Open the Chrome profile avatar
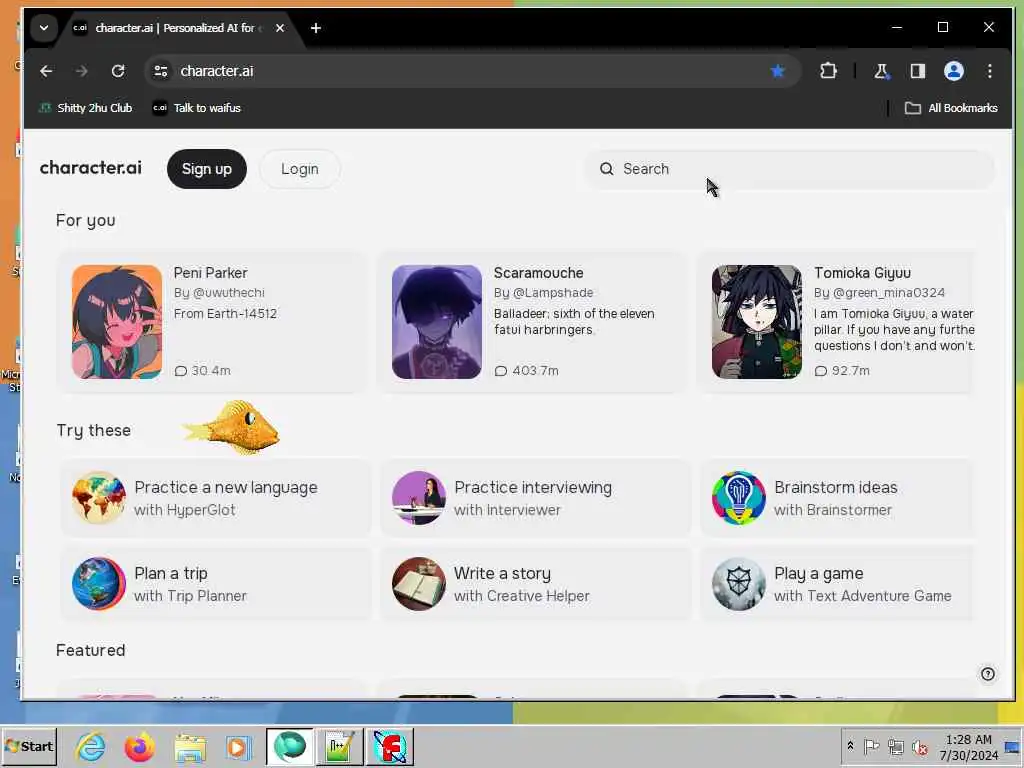1024x768 pixels. pyautogui.click(x=953, y=71)
